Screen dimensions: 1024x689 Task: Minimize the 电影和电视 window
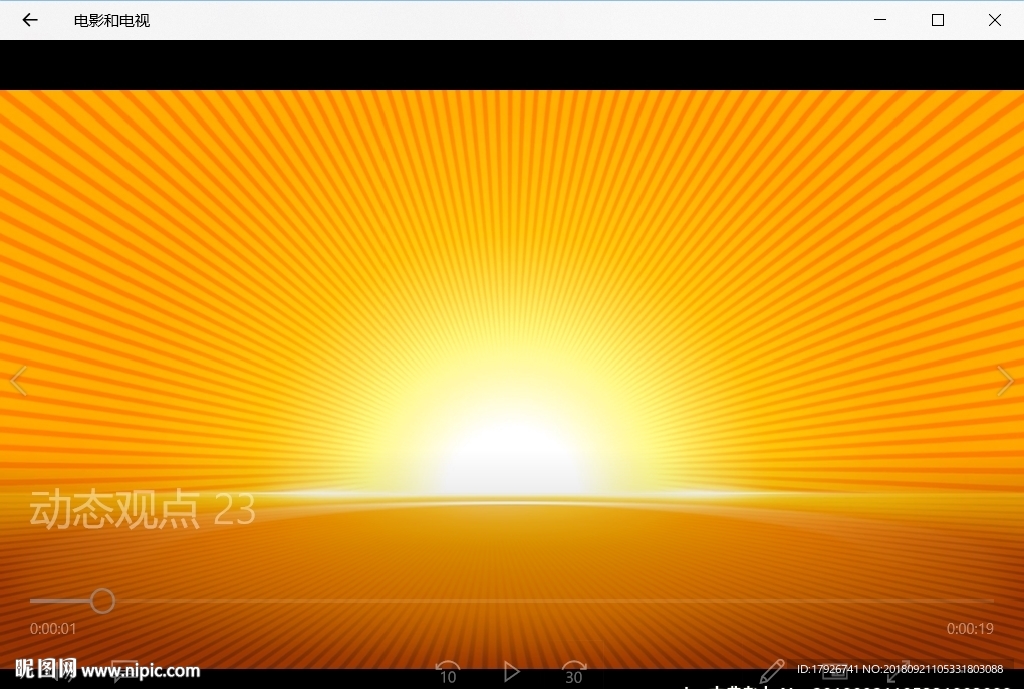[880, 20]
